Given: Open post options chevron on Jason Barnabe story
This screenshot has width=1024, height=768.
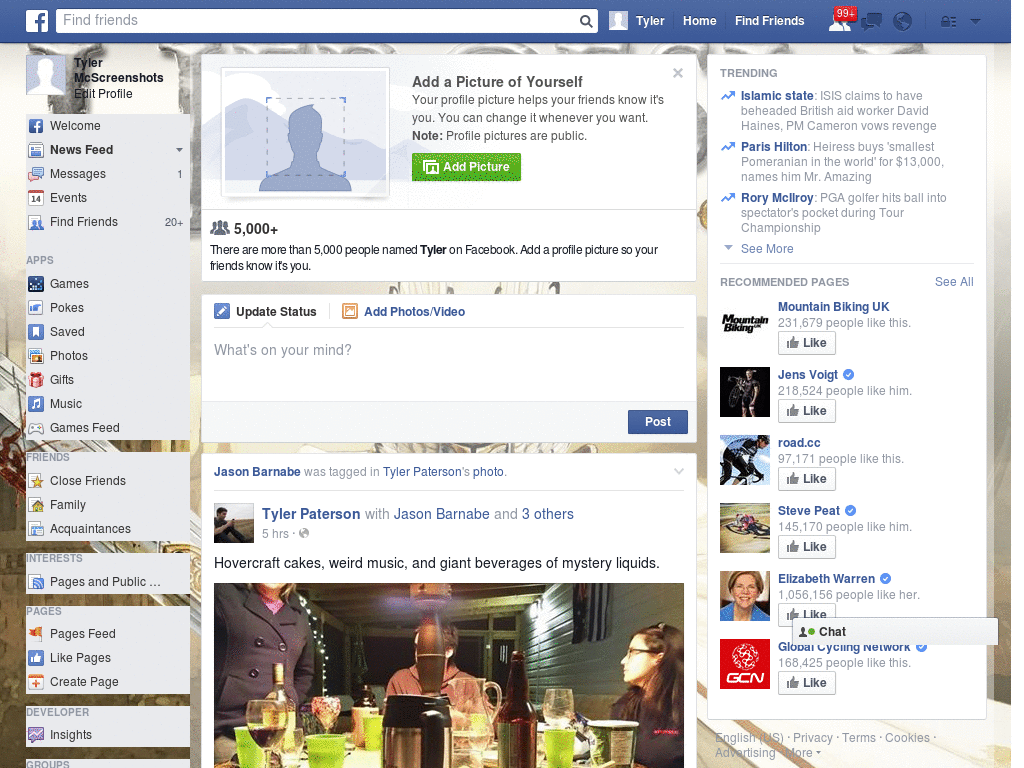Looking at the screenshot, I should pos(679,472).
